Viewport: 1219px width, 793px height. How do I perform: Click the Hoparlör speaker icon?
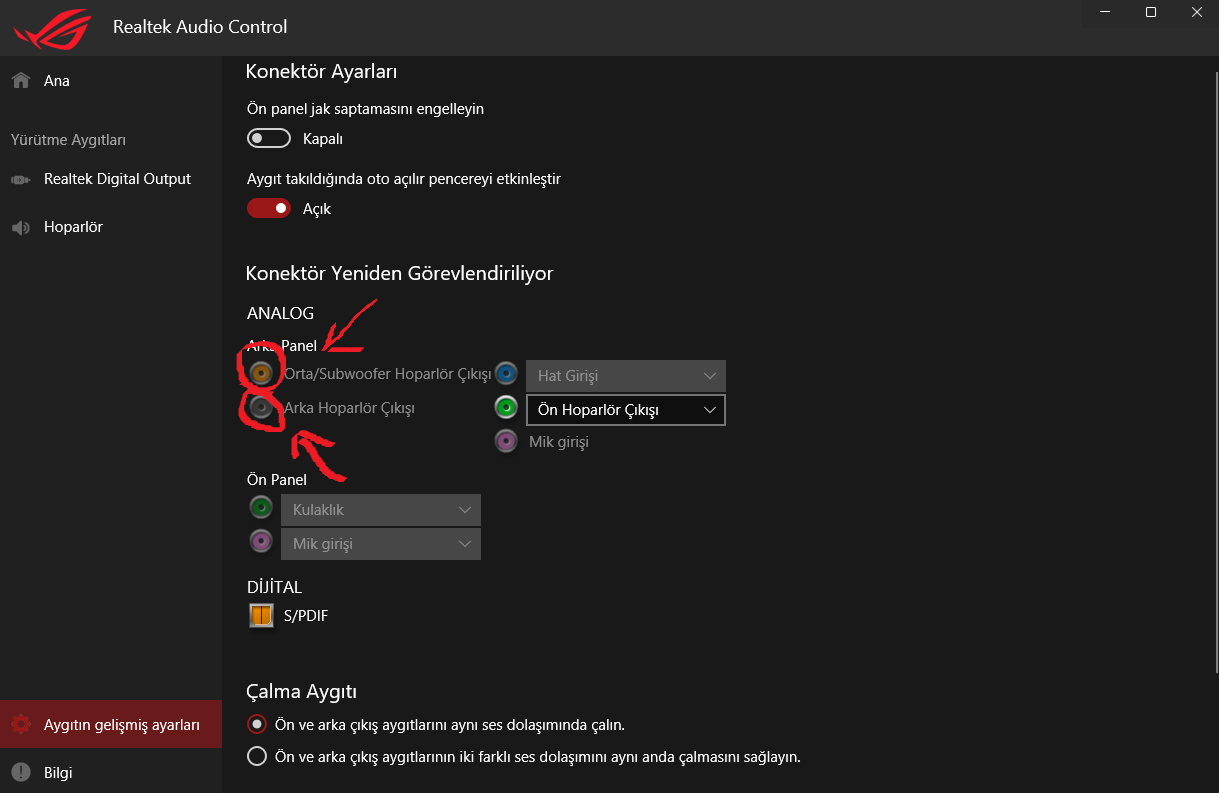click(x=20, y=228)
